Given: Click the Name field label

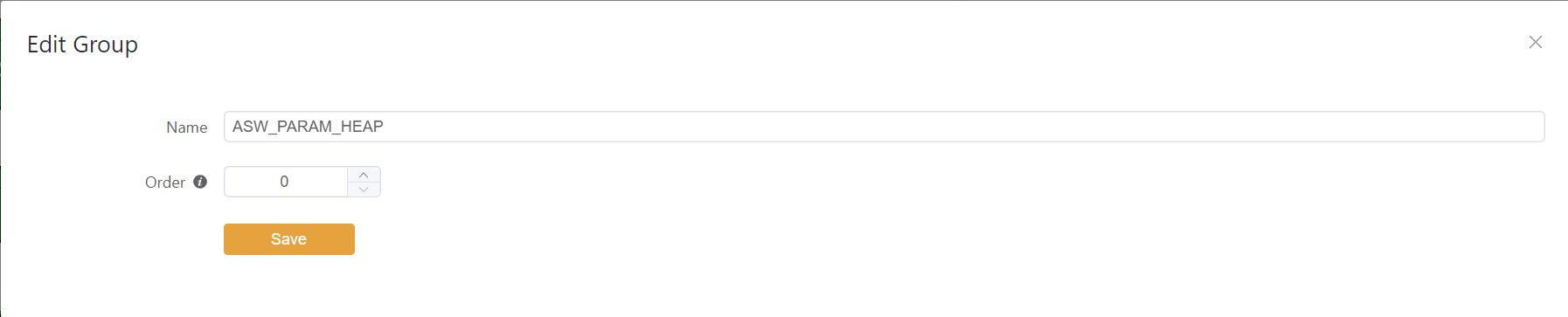Looking at the screenshot, I should pyautogui.click(x=187, y=127).
